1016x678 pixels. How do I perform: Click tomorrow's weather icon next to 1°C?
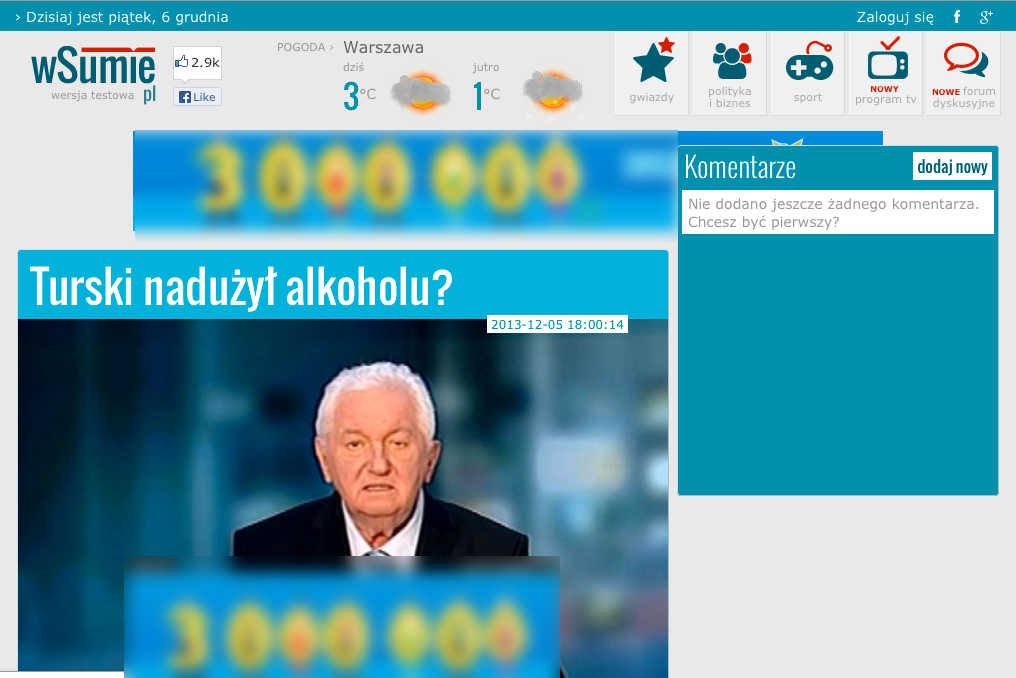click(x=552, y=88)
